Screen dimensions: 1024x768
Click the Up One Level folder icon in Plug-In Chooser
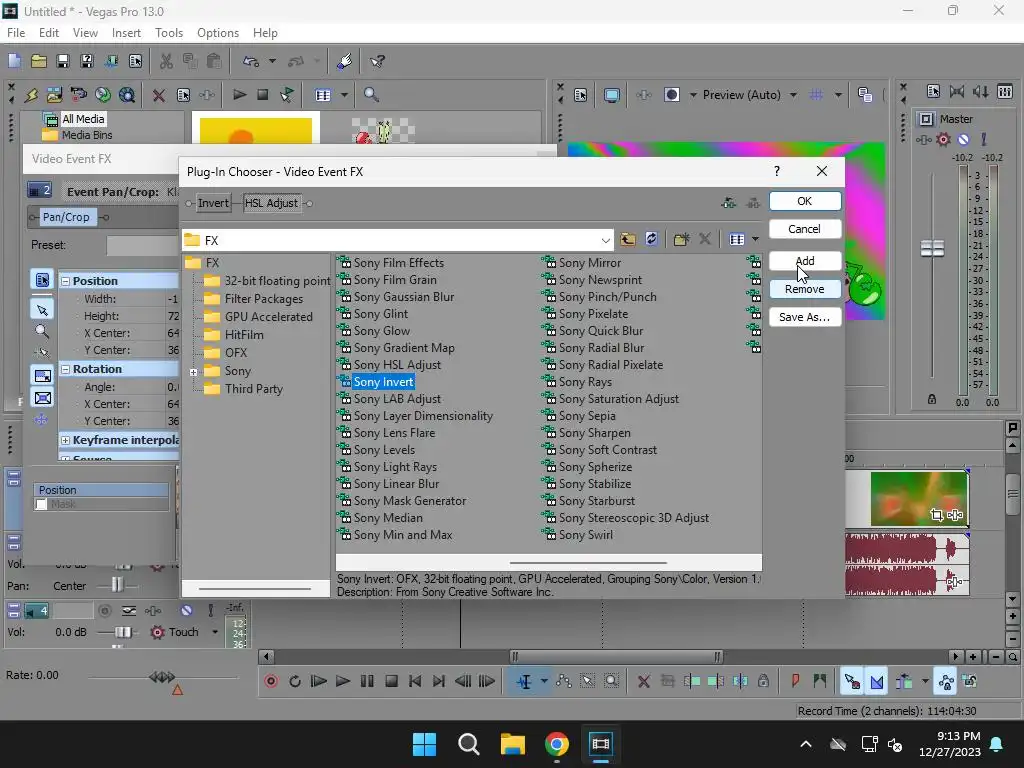(628, 240)
